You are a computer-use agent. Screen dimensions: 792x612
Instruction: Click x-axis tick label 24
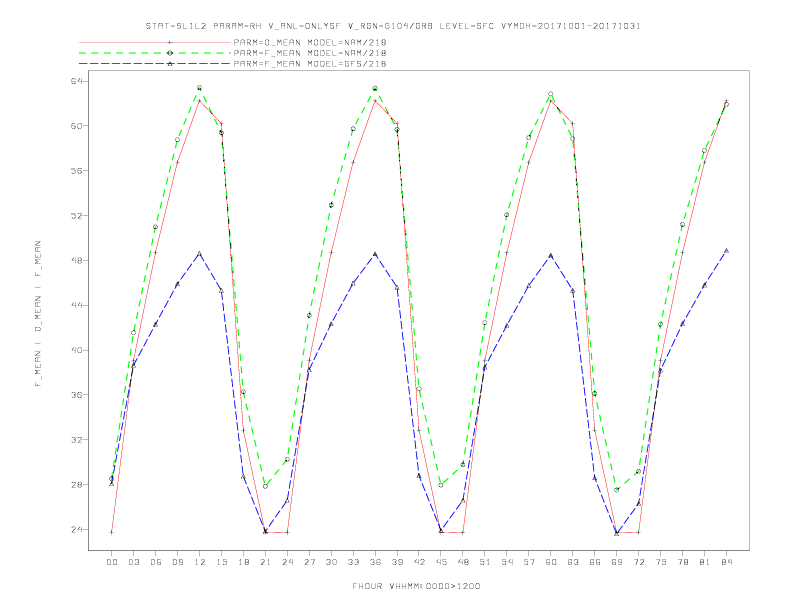coord(287,562)
